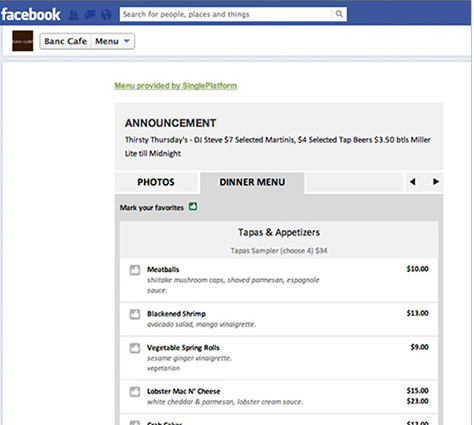Click the $10.00 Meatballs price

tap(417, 269)
